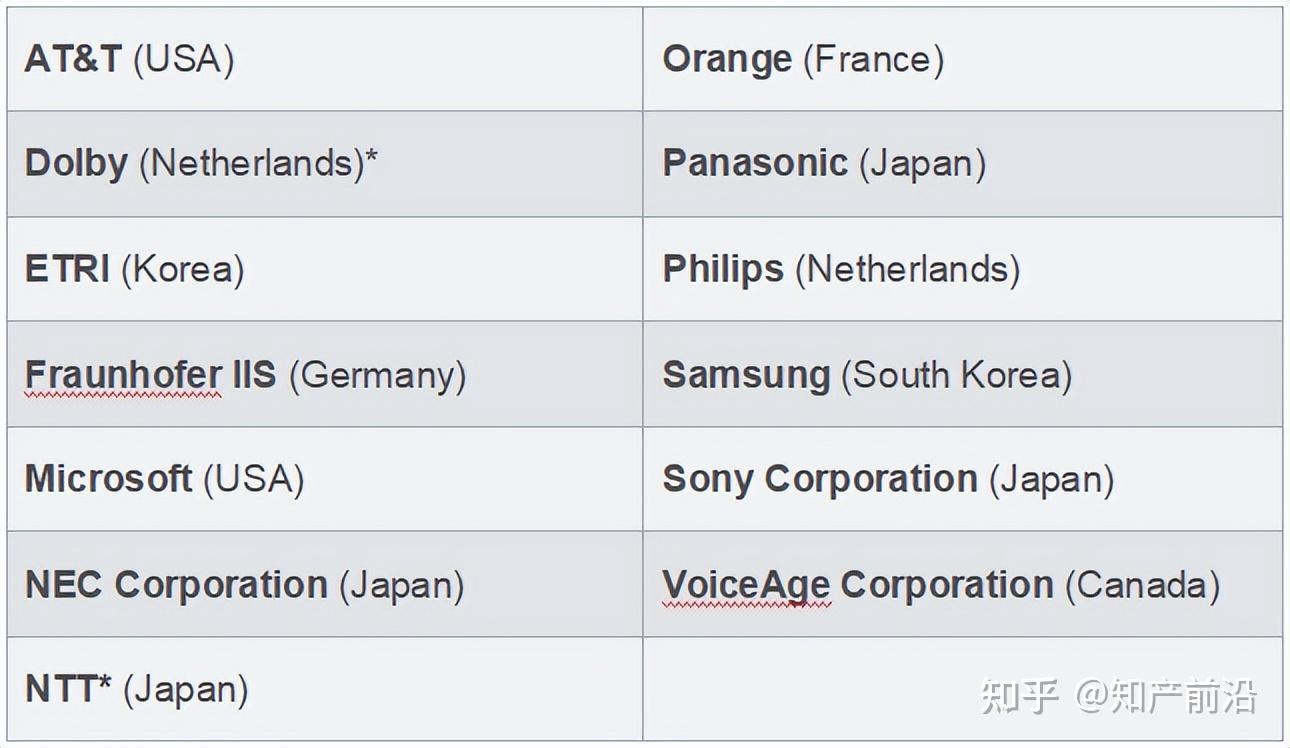Click the ETRI (Korea) cell
This screenshot has width=1290, height=748.
coord(324,269)
